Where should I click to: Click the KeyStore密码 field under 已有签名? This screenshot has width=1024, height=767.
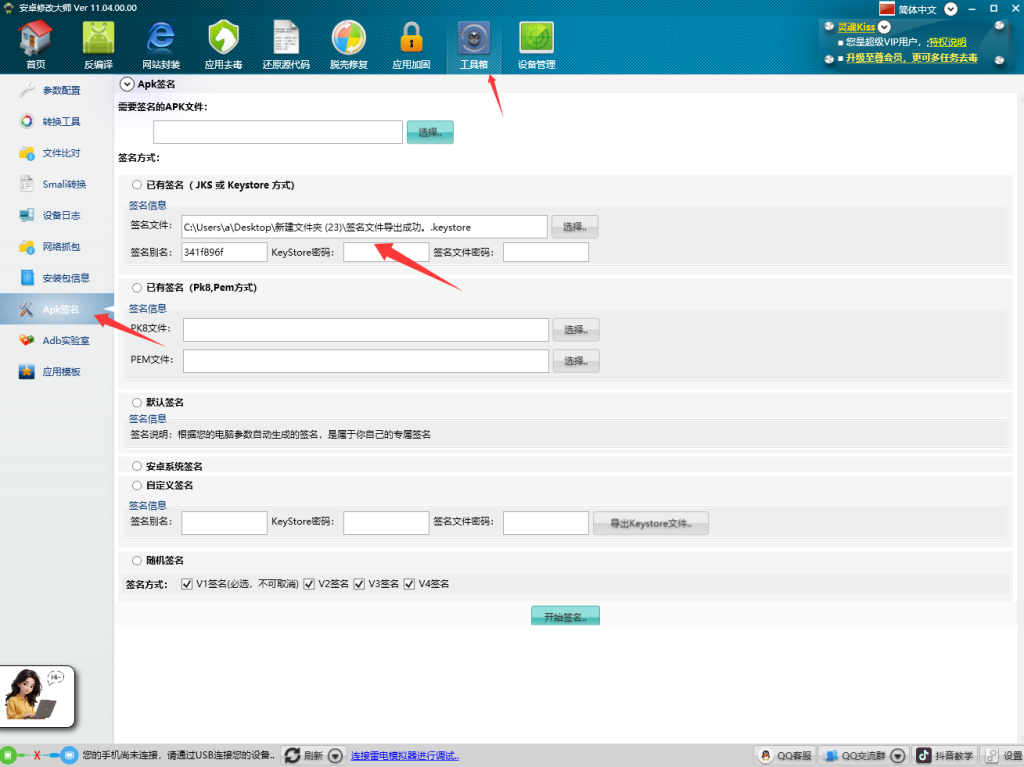pos(386,252)
